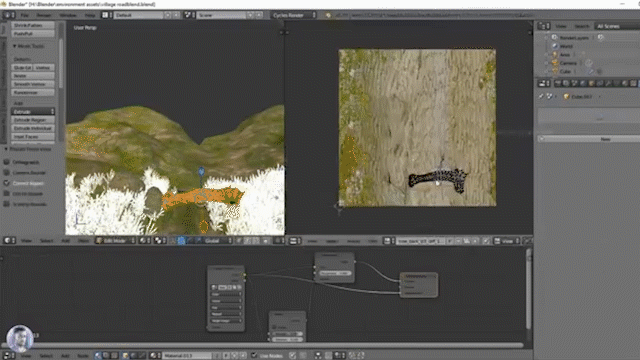Click the 3D View editor type icon

coord(9,241)
